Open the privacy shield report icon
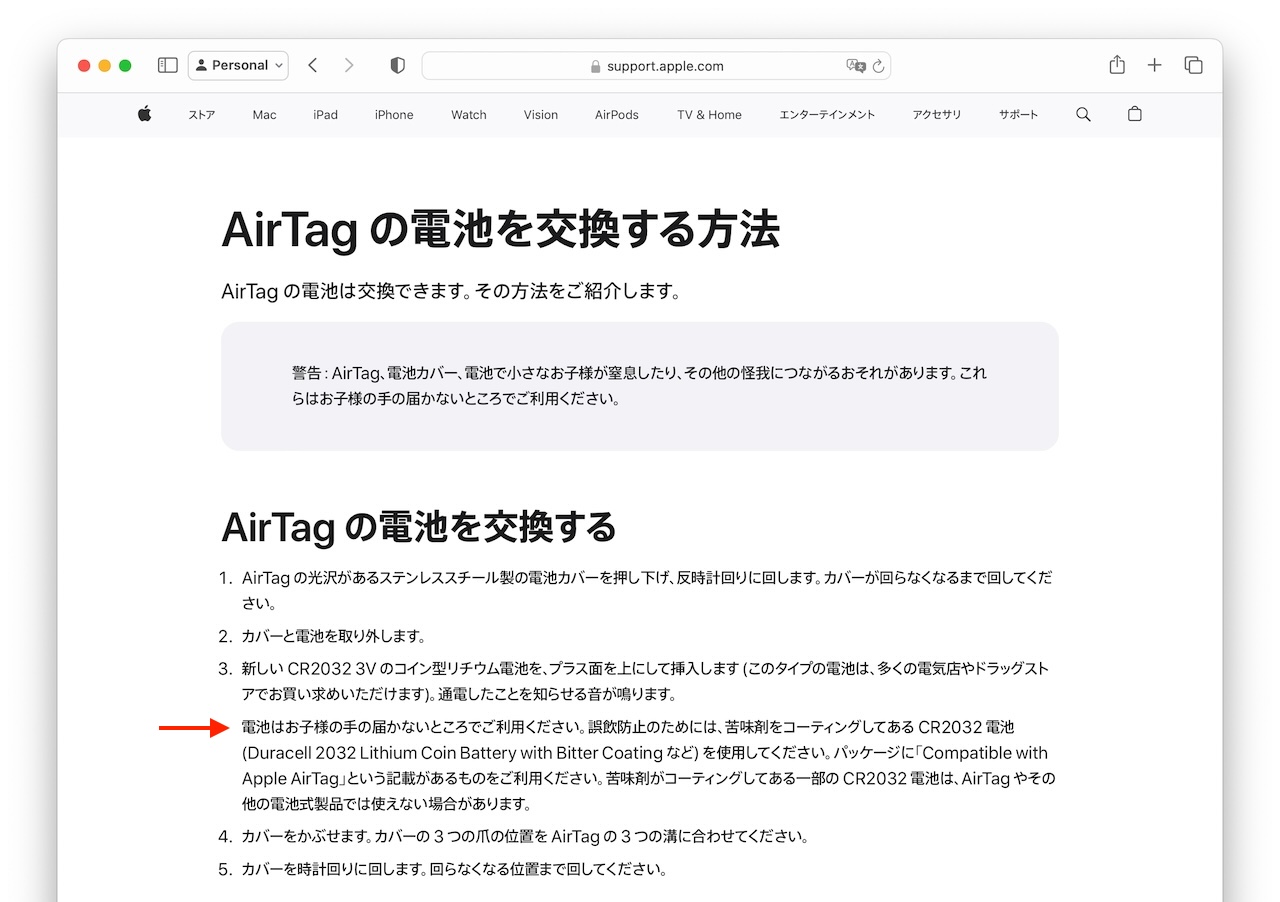 point(398,65)
